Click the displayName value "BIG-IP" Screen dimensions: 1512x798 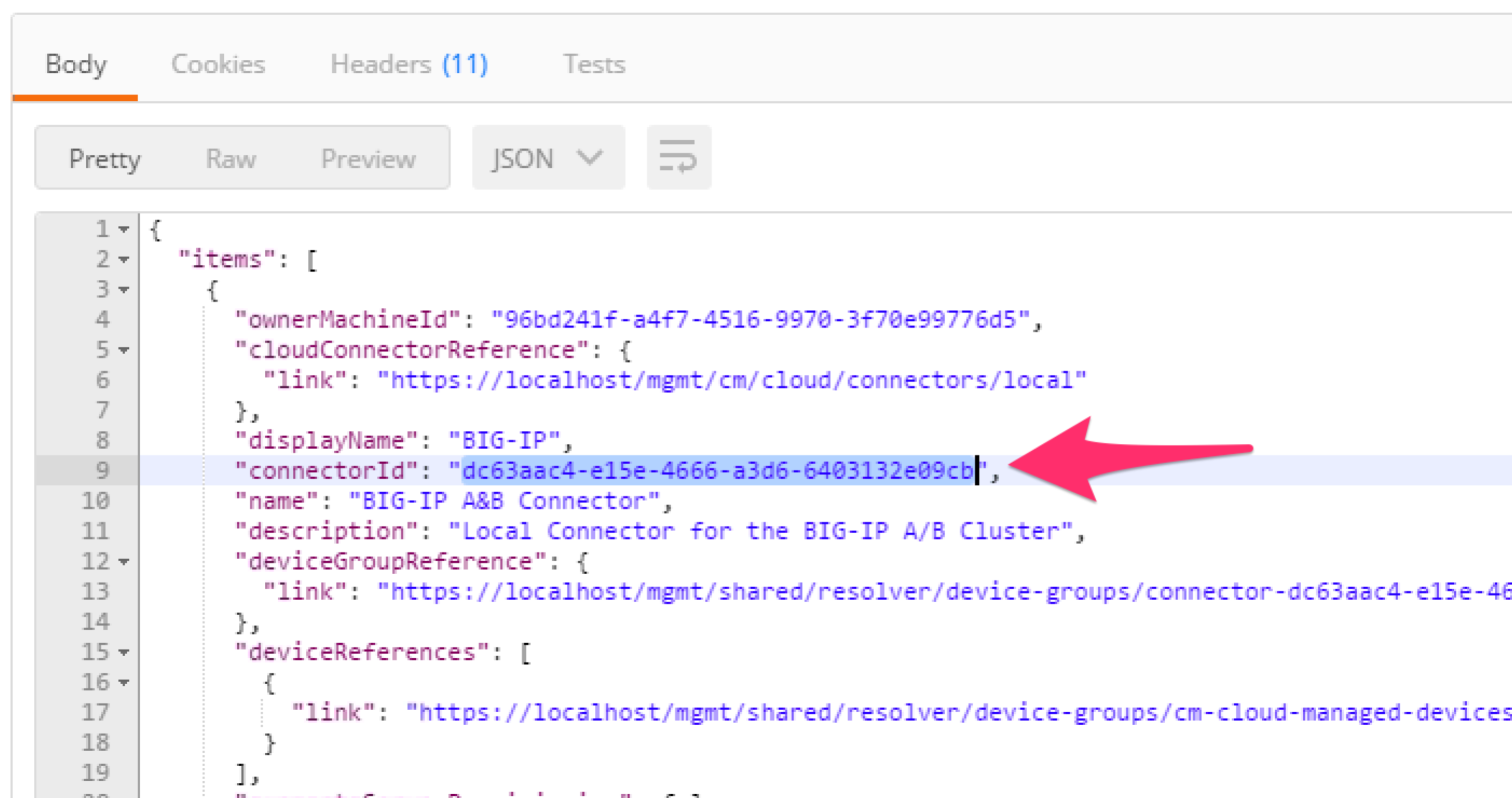(x=505, y=441)
